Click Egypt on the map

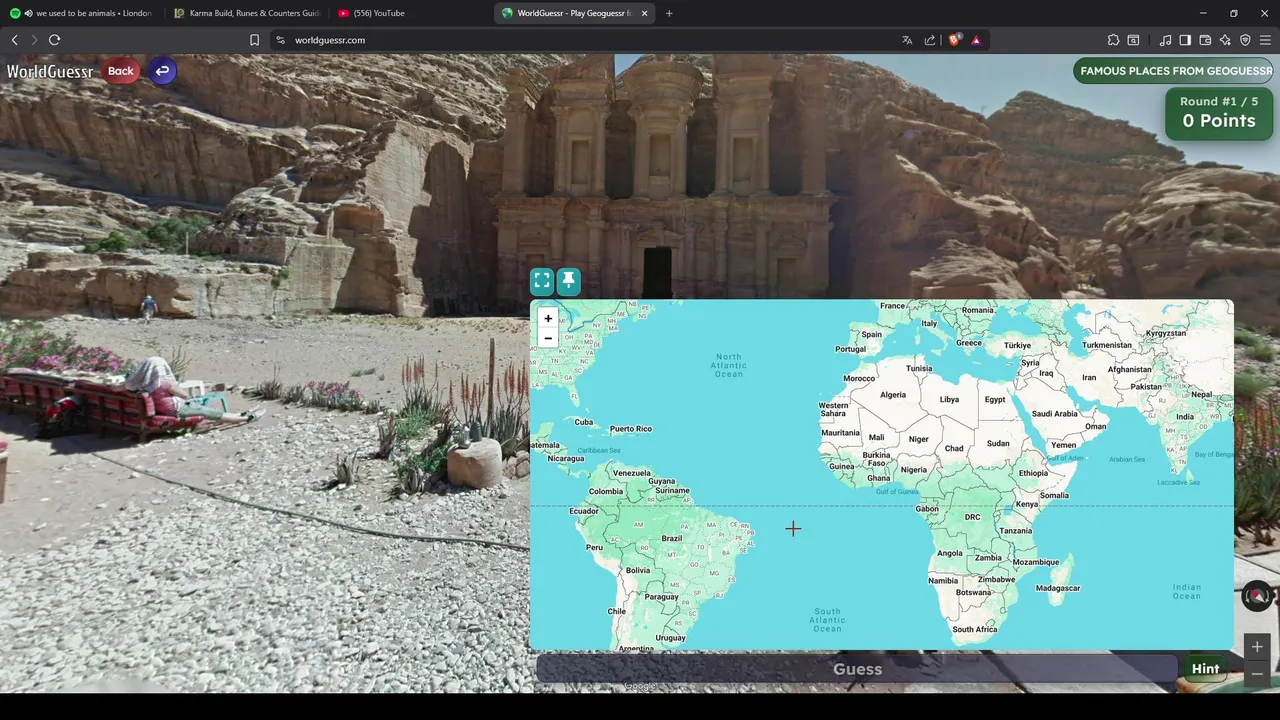coord(995,399)
